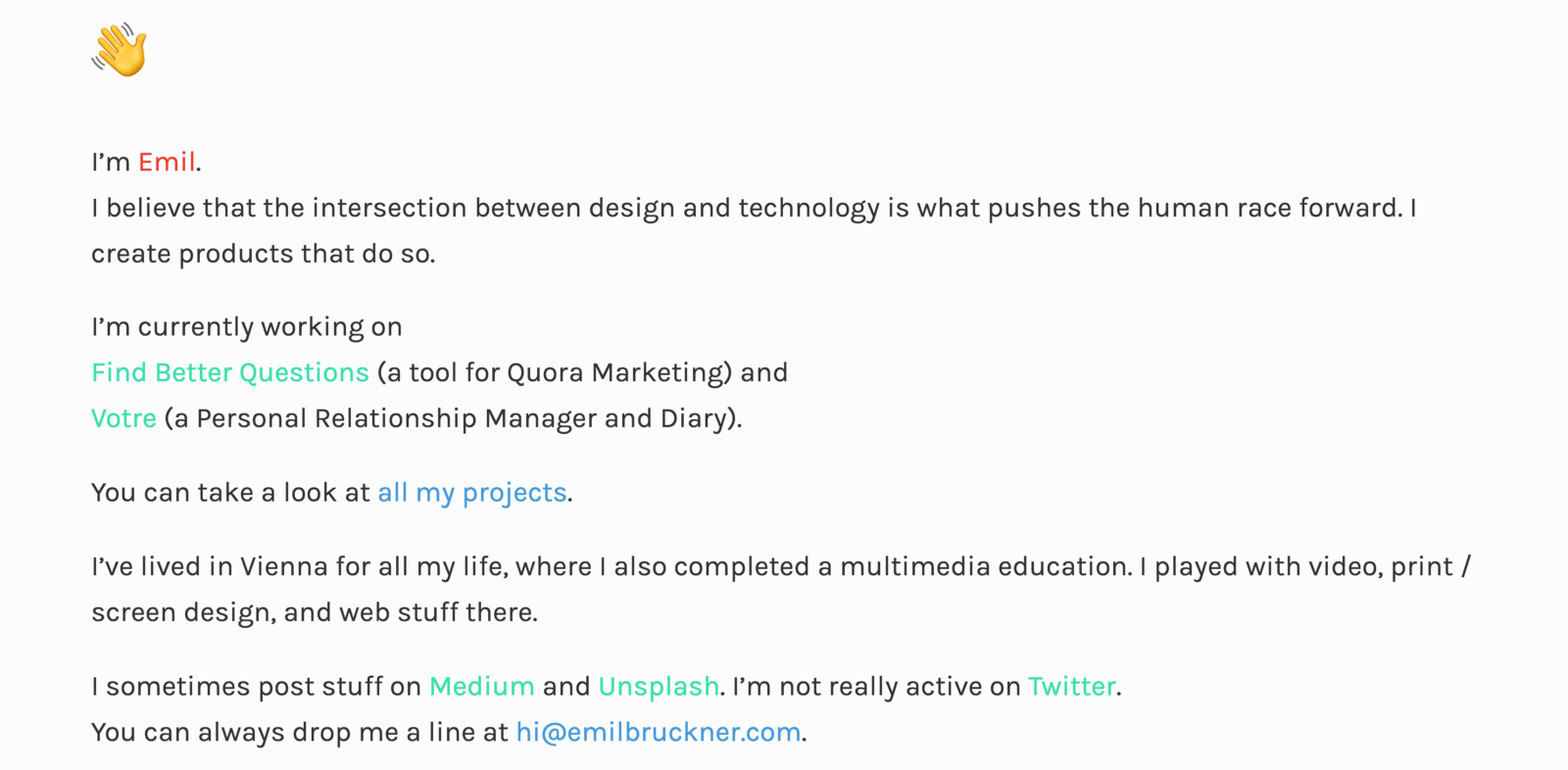Click the hi@emilbruckner.com email link
The height and width of the screenshot is (770, 1568).
pyautogui.click(x=658, y=732)
